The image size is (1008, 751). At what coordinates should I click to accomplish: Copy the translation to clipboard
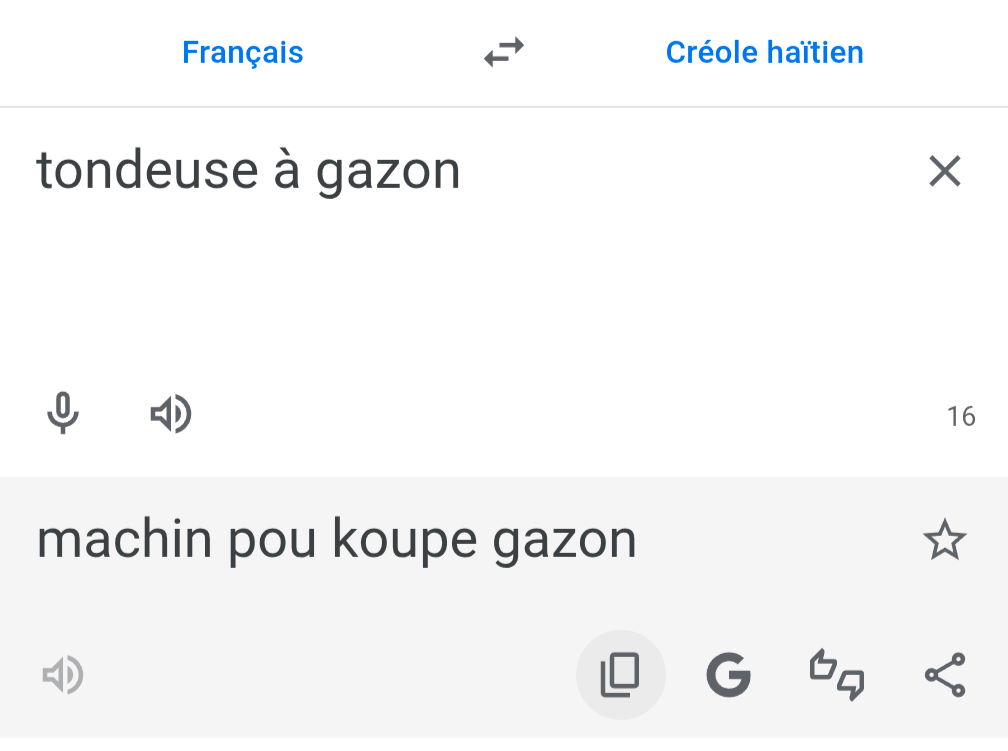pyautogui.click(x=620, y=676)
